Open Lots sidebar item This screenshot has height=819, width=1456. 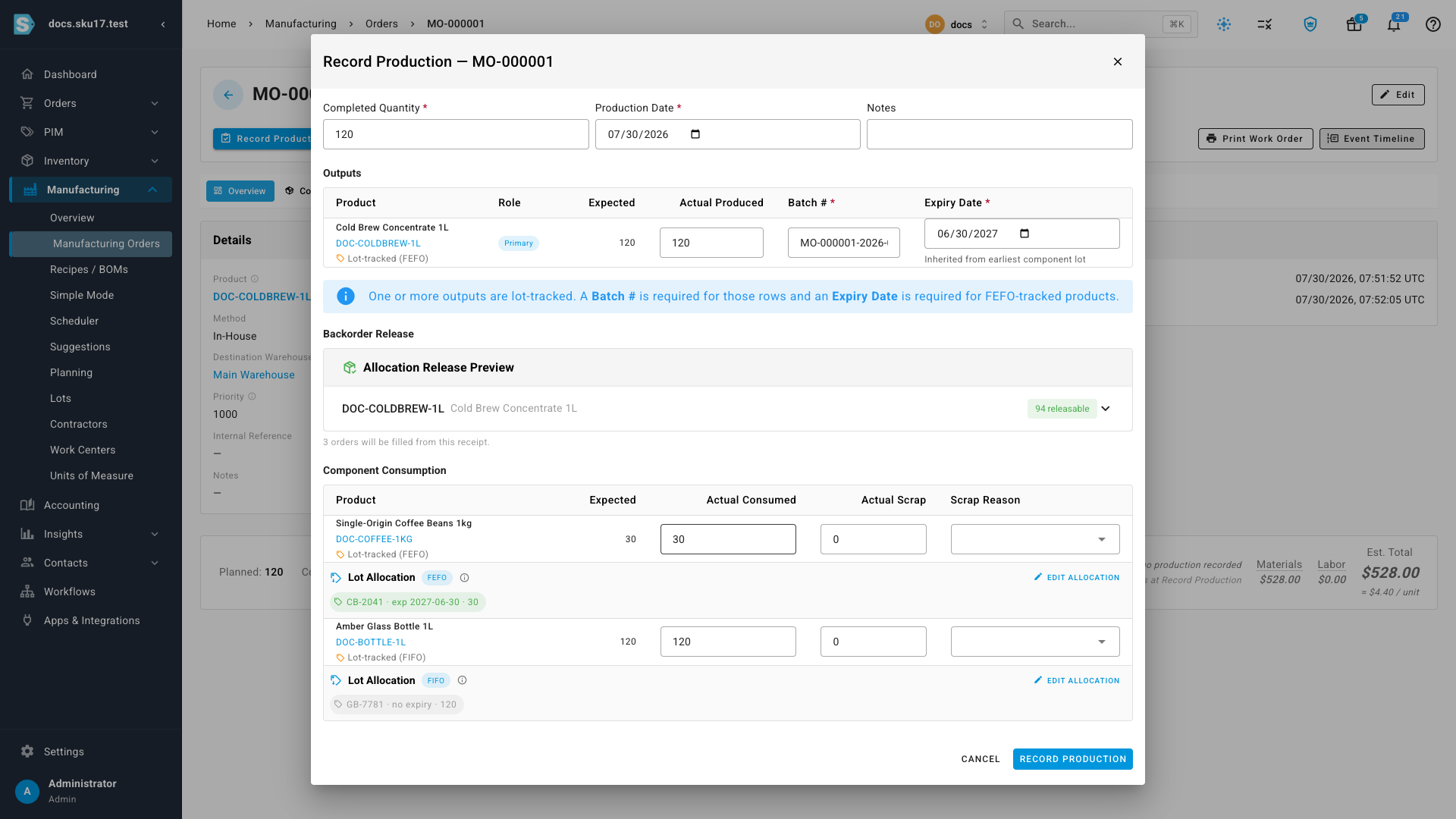point(91,398)
